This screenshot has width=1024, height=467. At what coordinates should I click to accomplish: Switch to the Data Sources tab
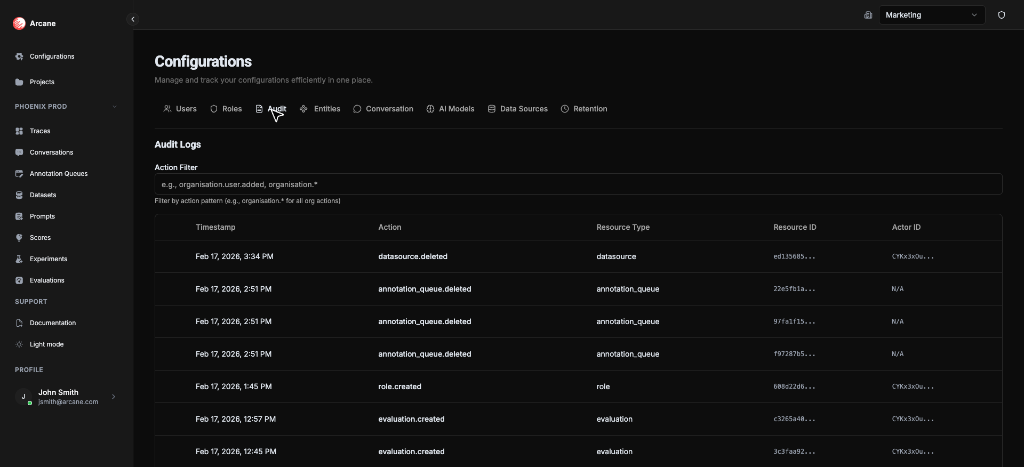tap(518, 109)
